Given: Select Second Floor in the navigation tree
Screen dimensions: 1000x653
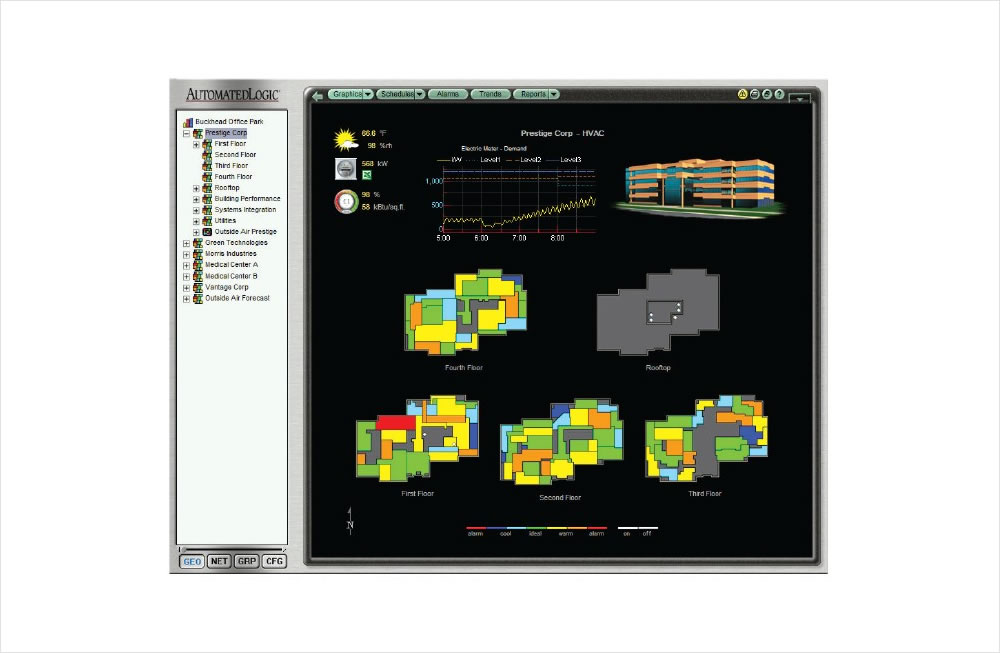Looking at the screenshot, I should point(235,155).
